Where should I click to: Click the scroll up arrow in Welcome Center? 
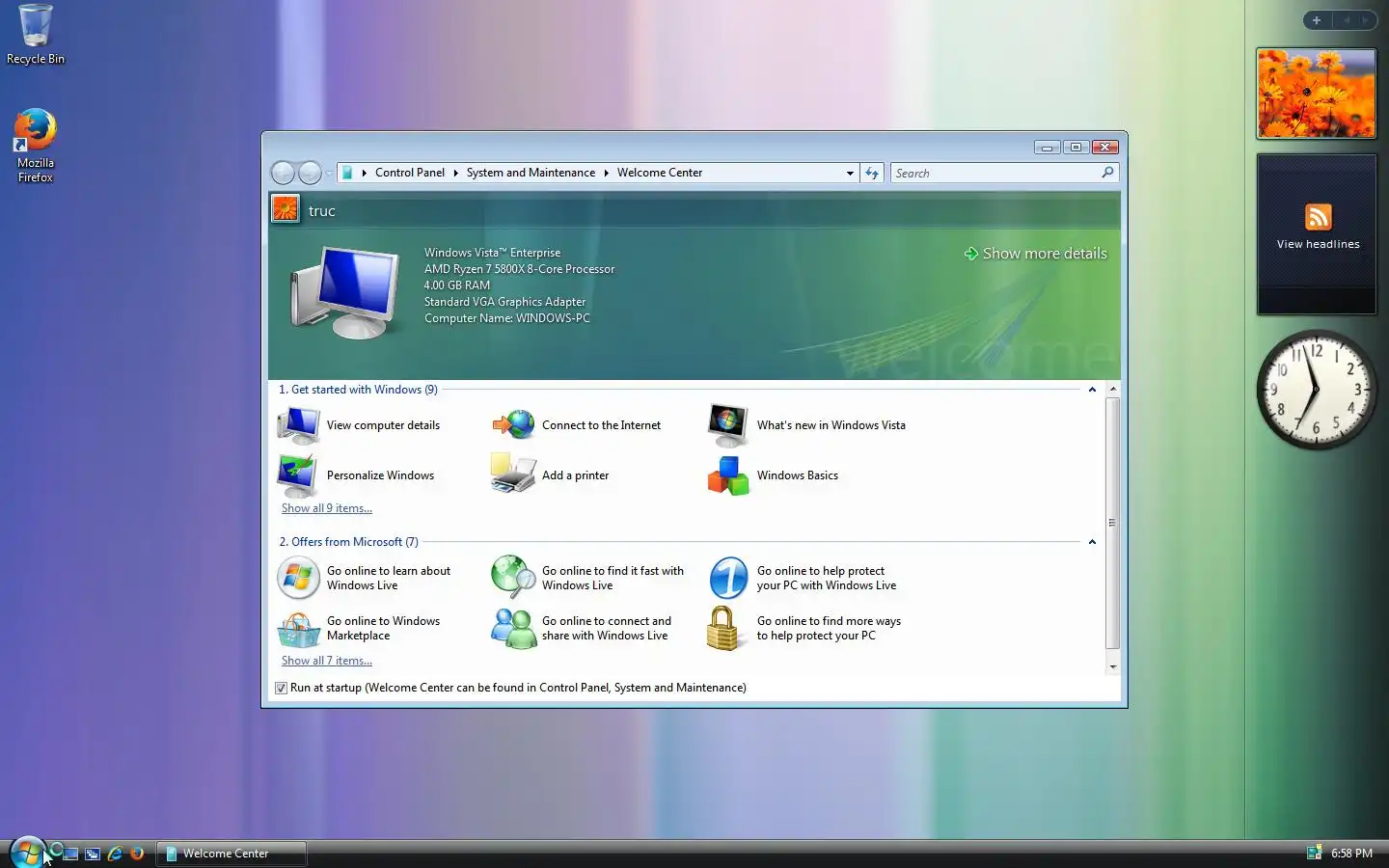[1112, 389]
